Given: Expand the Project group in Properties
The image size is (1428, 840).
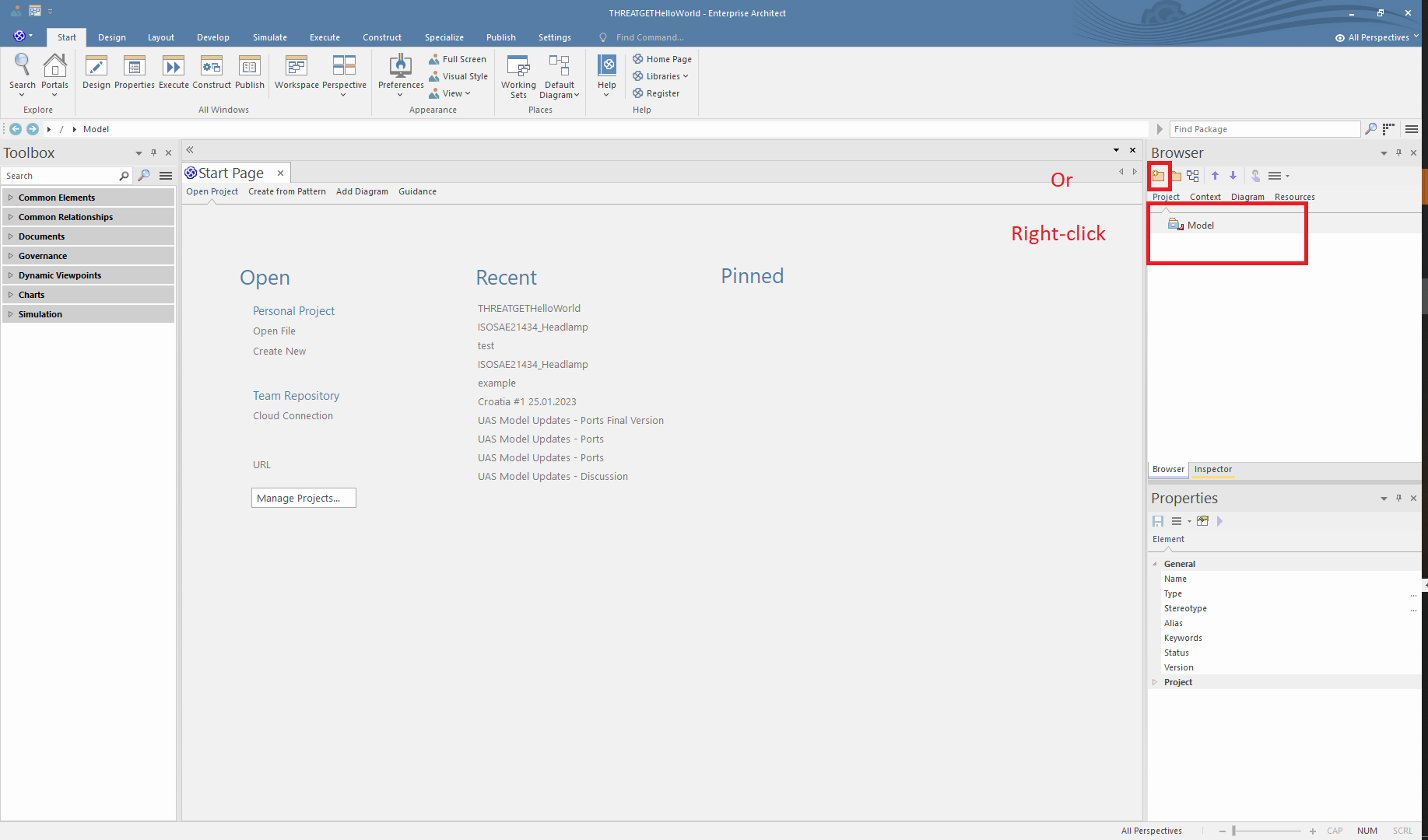Looking at the screenshot, I should (x=1178, y=682).
